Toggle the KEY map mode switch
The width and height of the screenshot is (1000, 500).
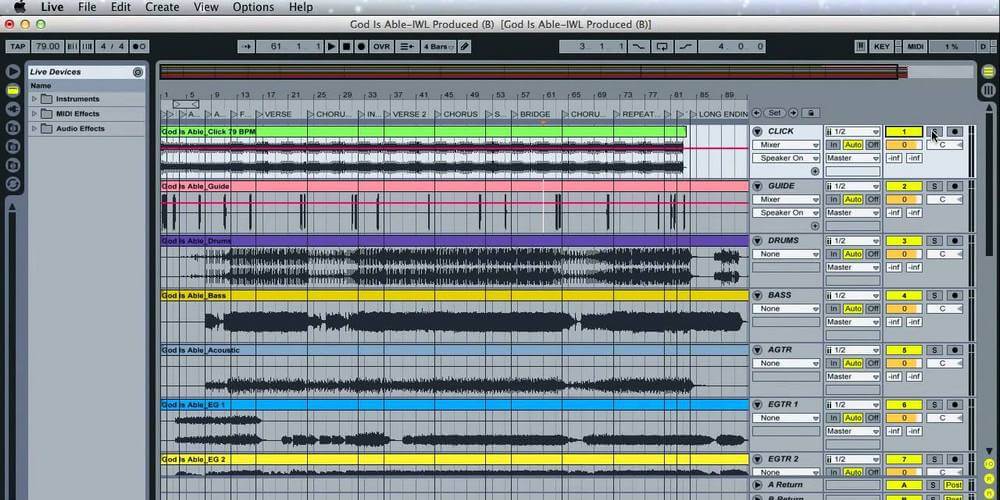click(882, 47)
